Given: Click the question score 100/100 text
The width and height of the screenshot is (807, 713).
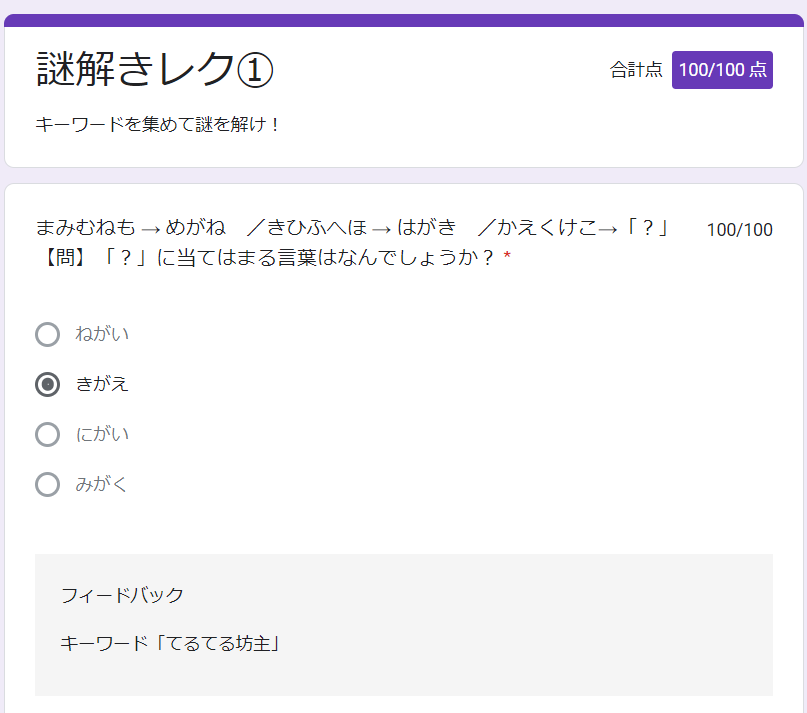Looking at the screenshot, I should [739, 229].
